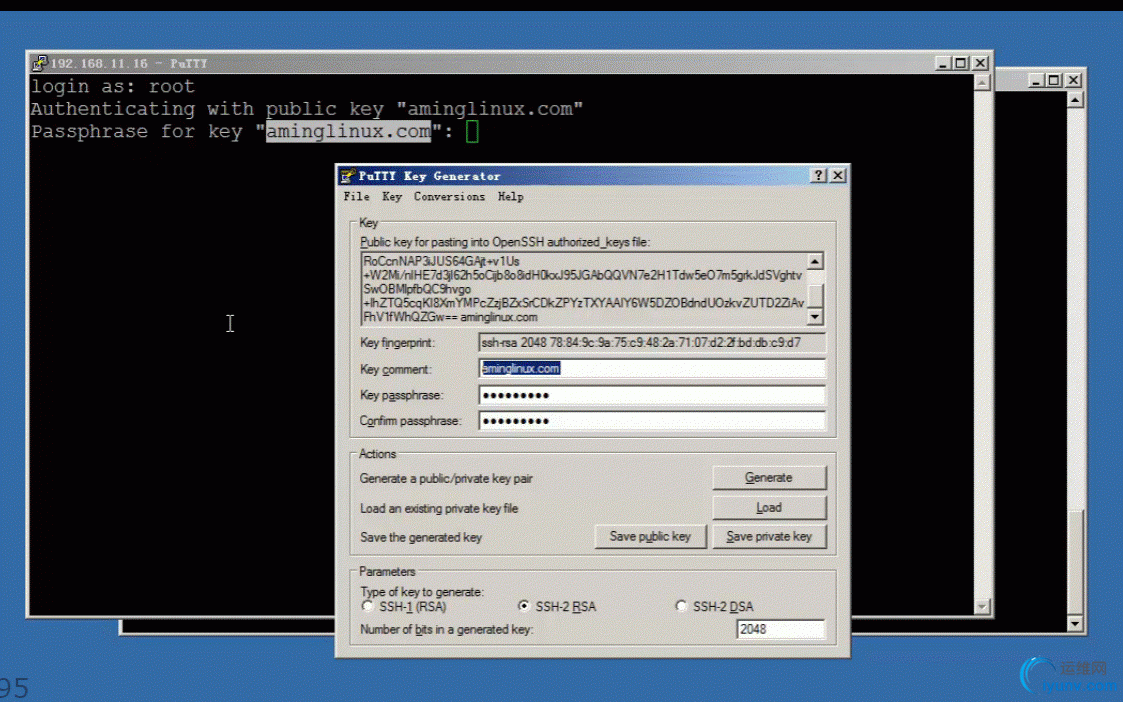1123x702 pixels.
Task: Click Load to open a private key
Action: pyautogui.click(x=769, y=508)
